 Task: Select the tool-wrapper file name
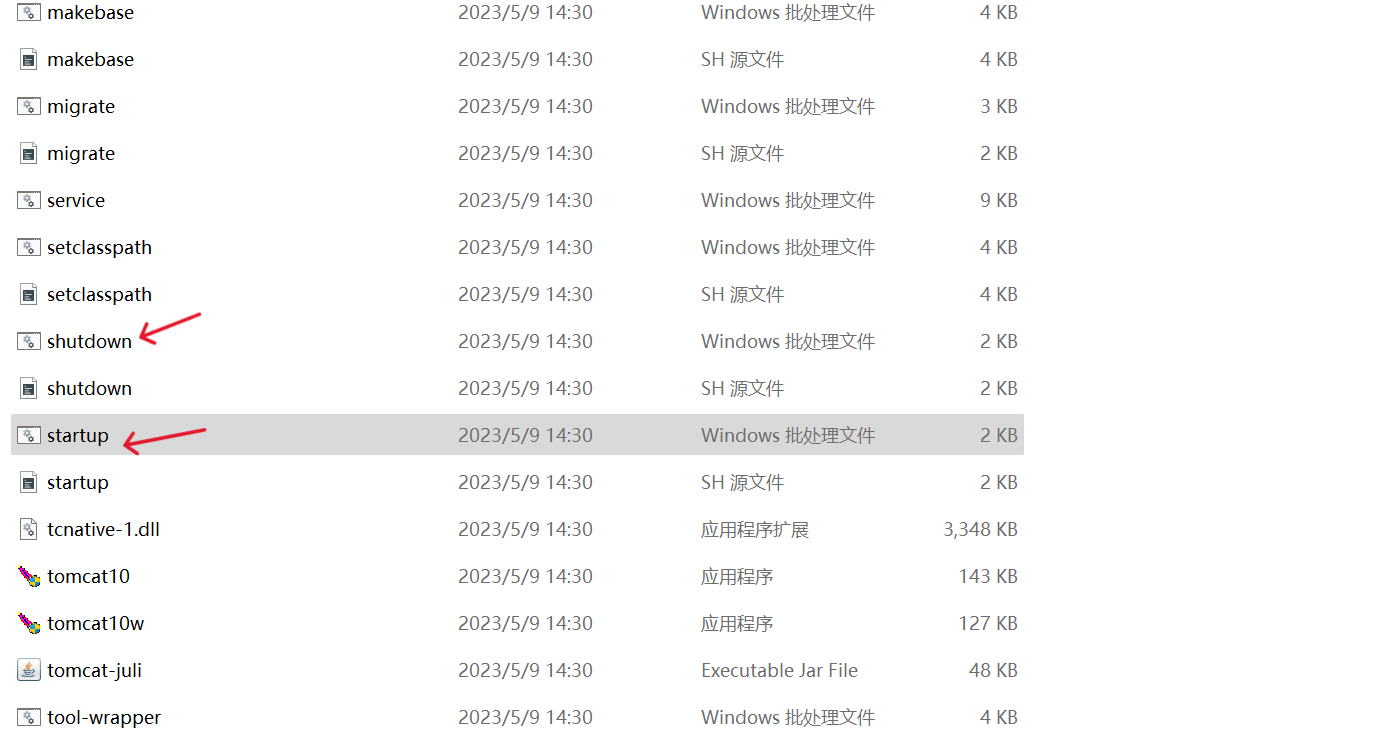pos(104,718)
